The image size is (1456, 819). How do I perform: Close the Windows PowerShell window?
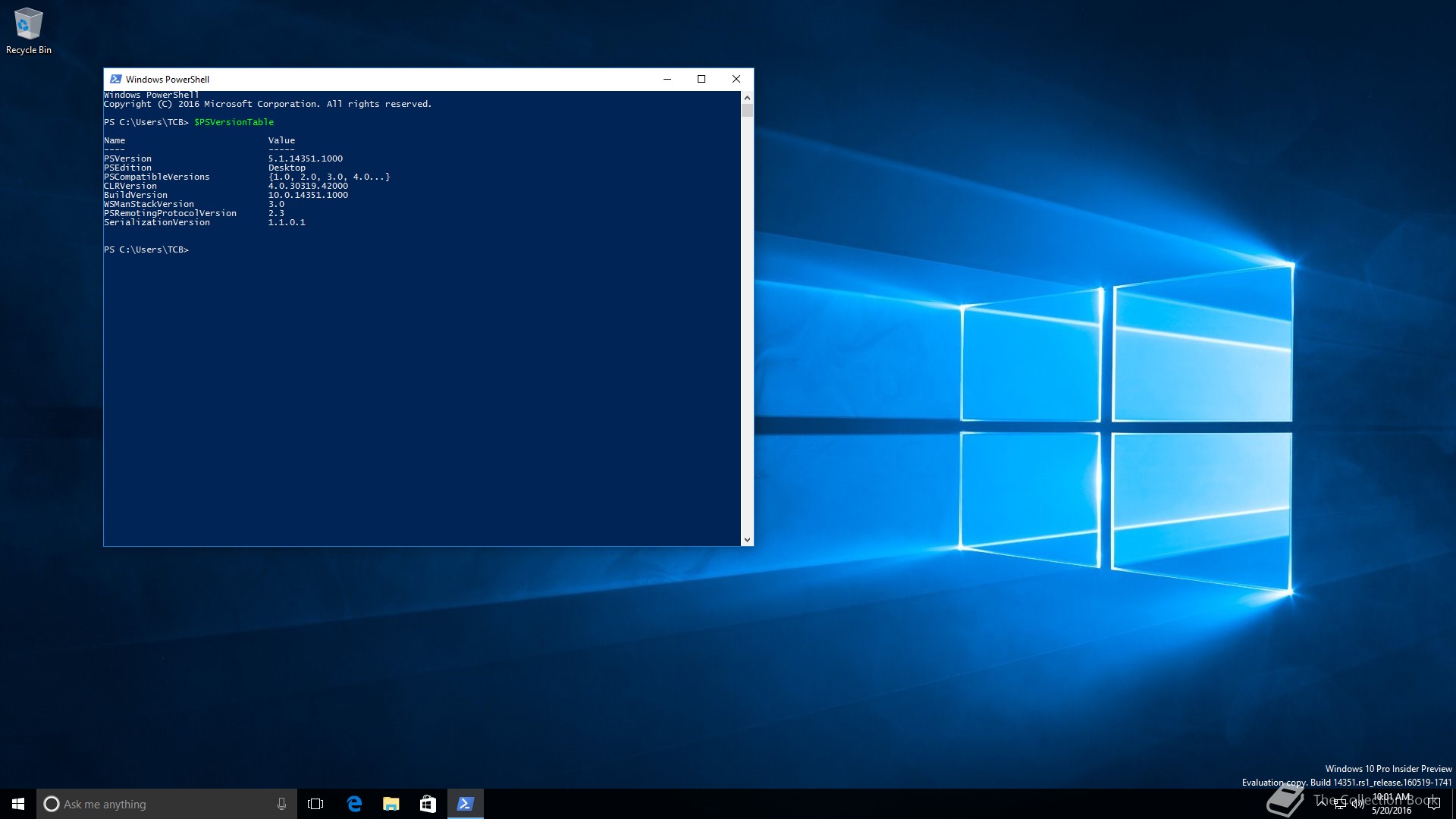(736, 79)
